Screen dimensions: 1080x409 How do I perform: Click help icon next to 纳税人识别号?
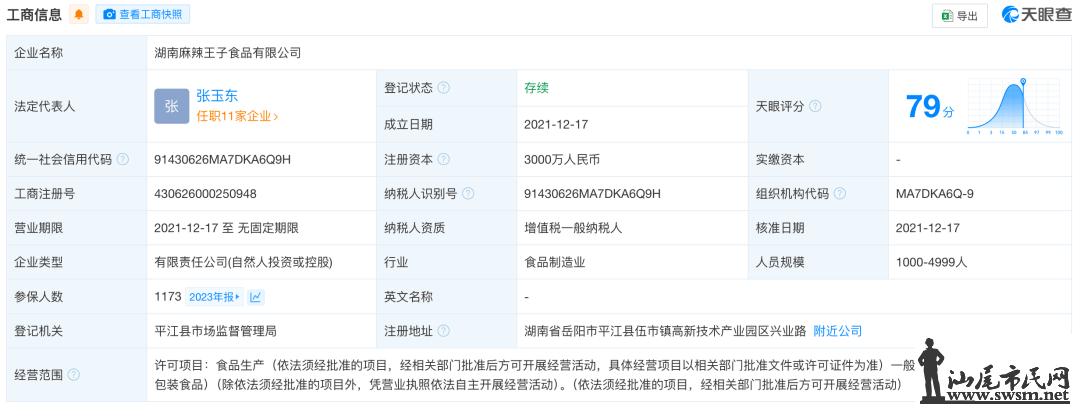[x=468, y=193]
